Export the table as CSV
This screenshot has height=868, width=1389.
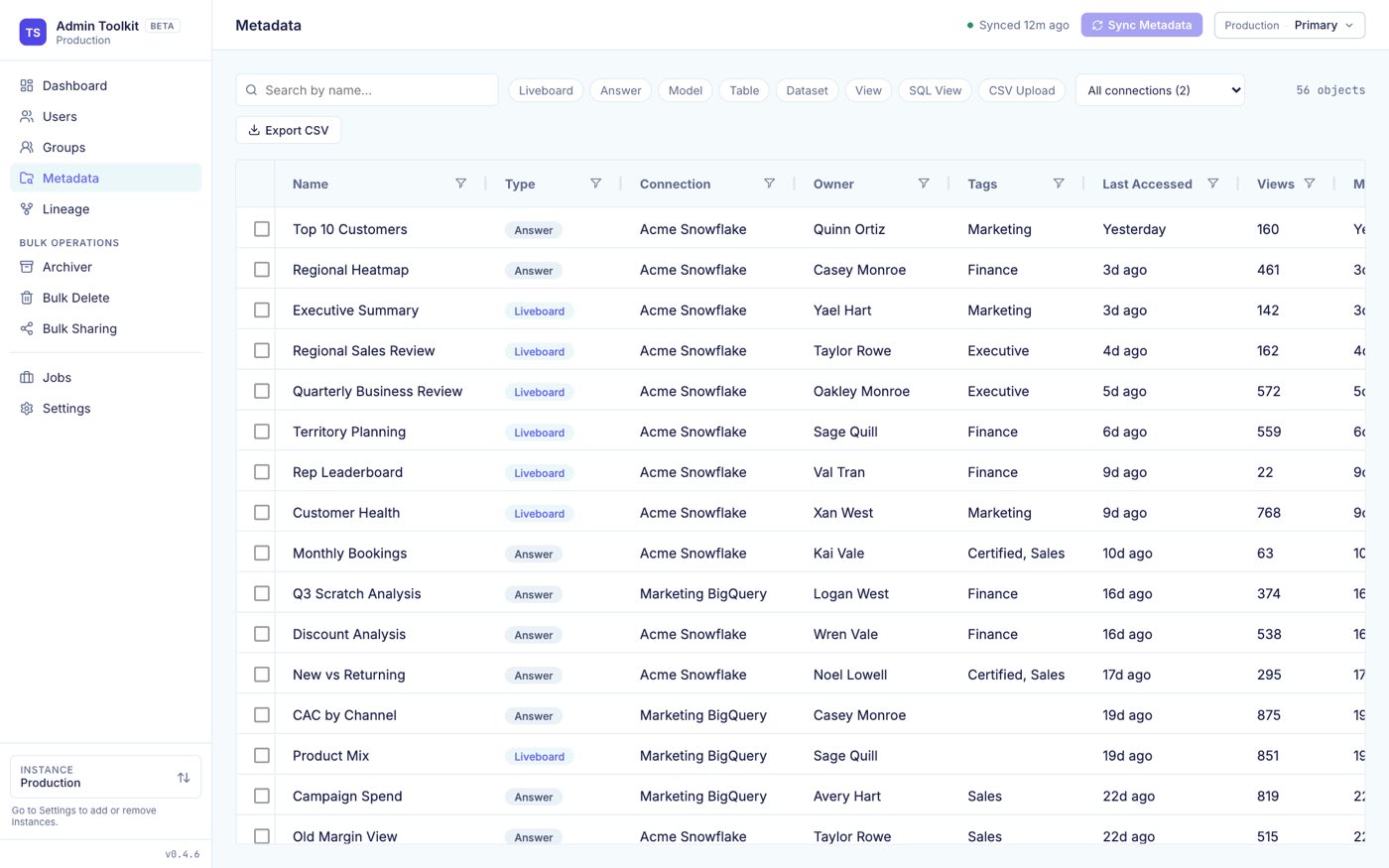[288, 130]
